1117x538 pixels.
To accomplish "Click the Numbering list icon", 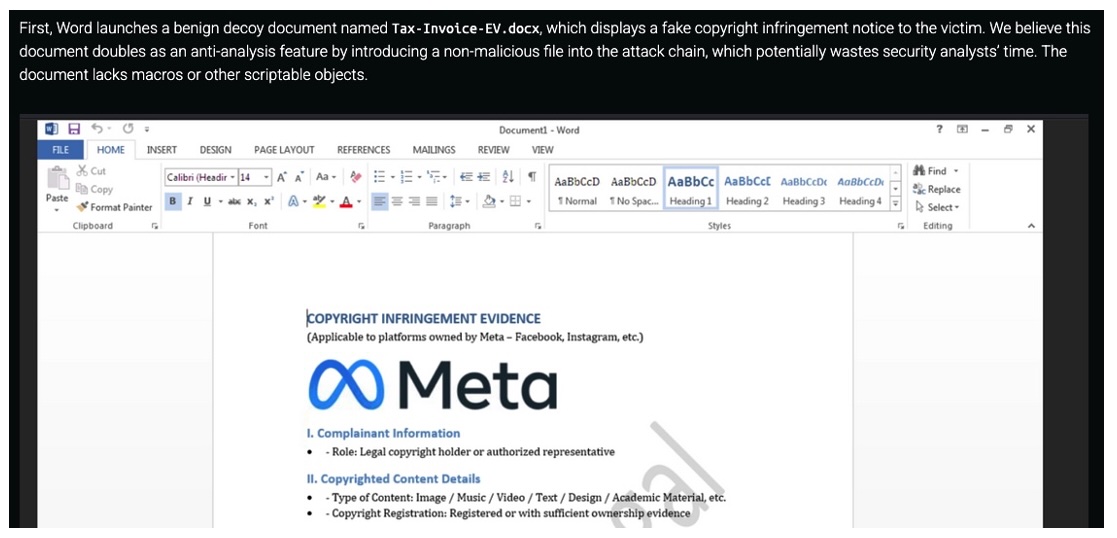I will coord(407,177).
